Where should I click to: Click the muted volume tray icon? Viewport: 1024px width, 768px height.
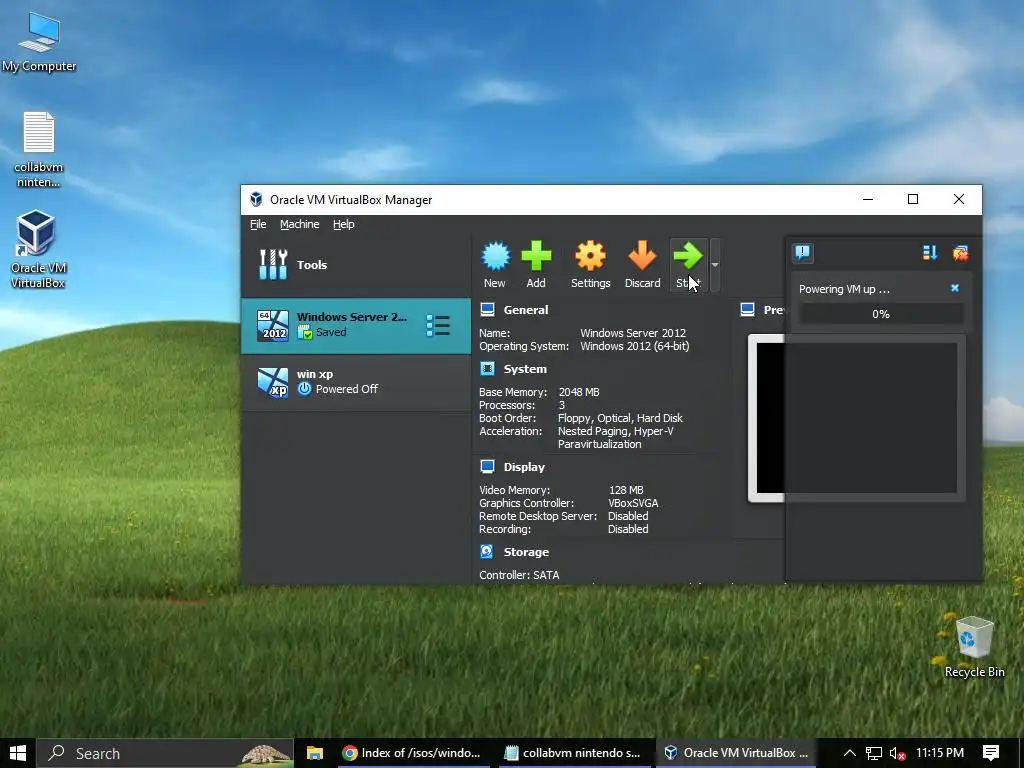coord(897,753)
